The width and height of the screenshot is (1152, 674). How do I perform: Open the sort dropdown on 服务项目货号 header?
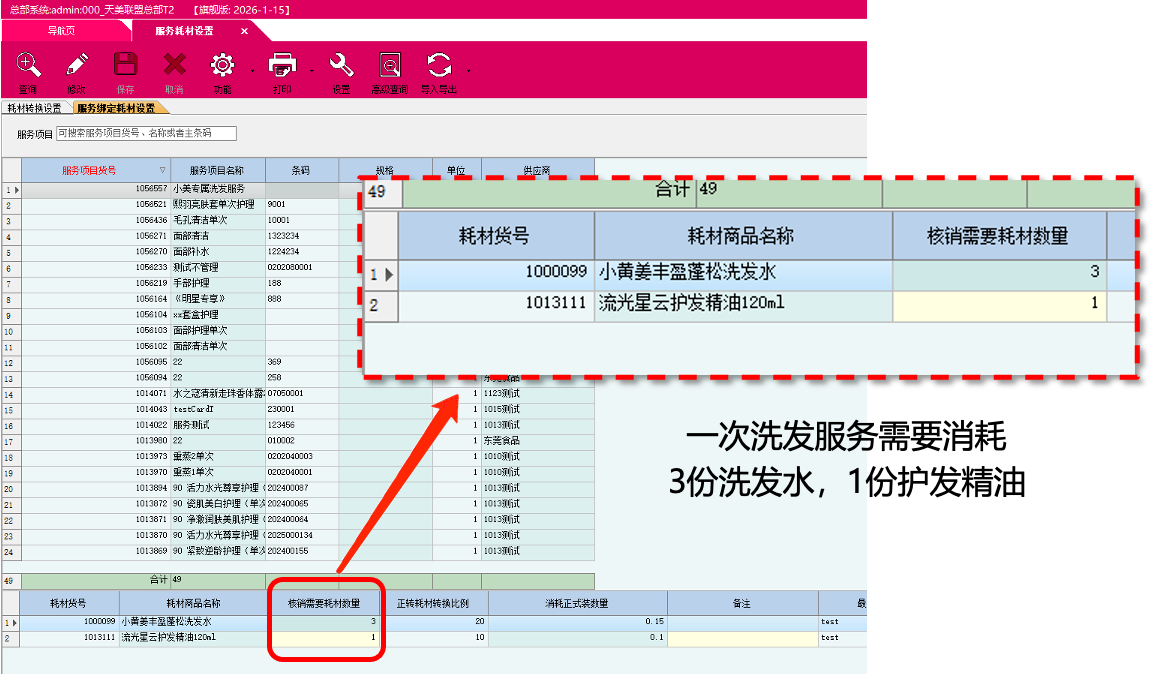162,170
